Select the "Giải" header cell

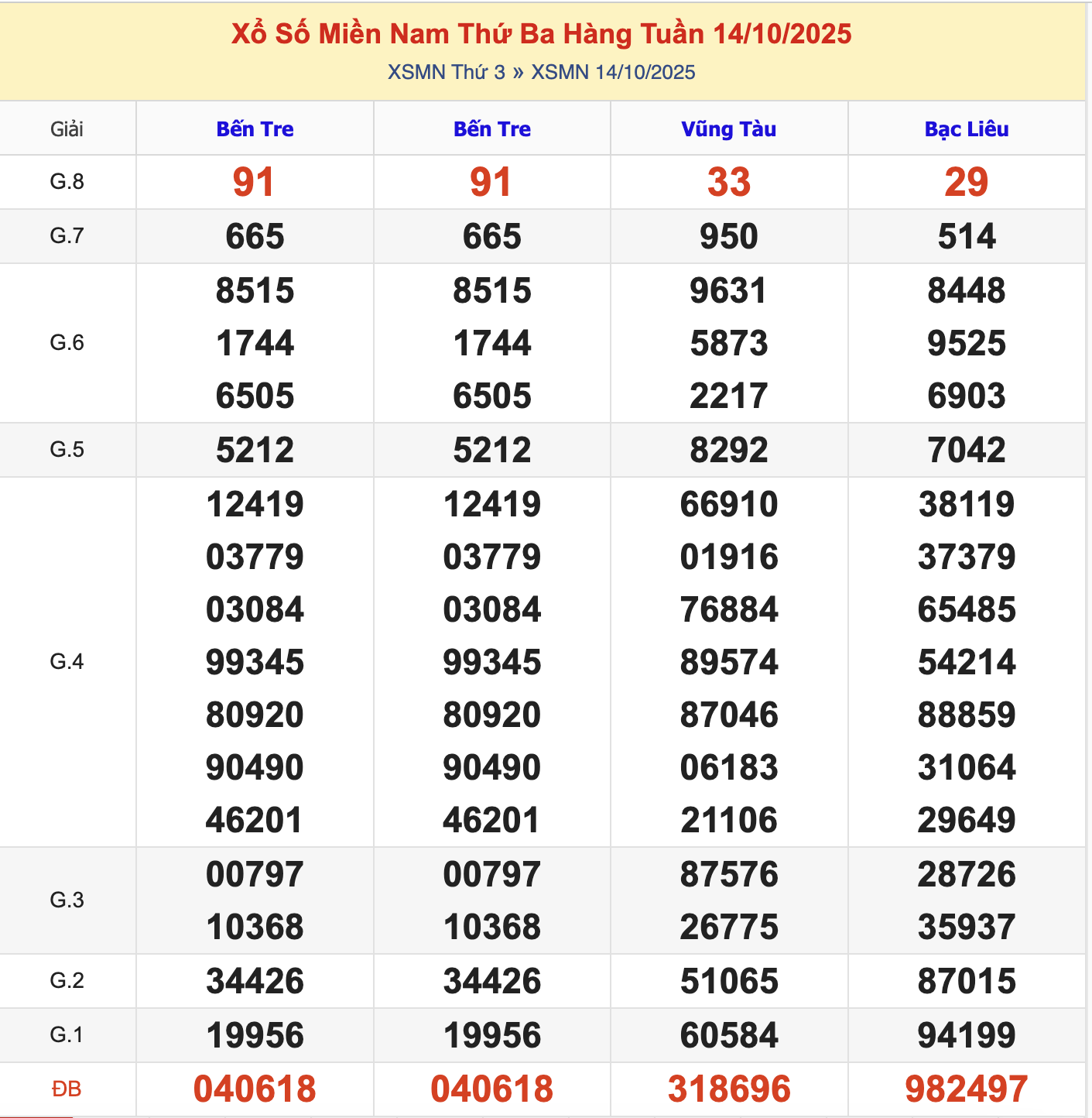pyautogui.click(x=67, y=129)
